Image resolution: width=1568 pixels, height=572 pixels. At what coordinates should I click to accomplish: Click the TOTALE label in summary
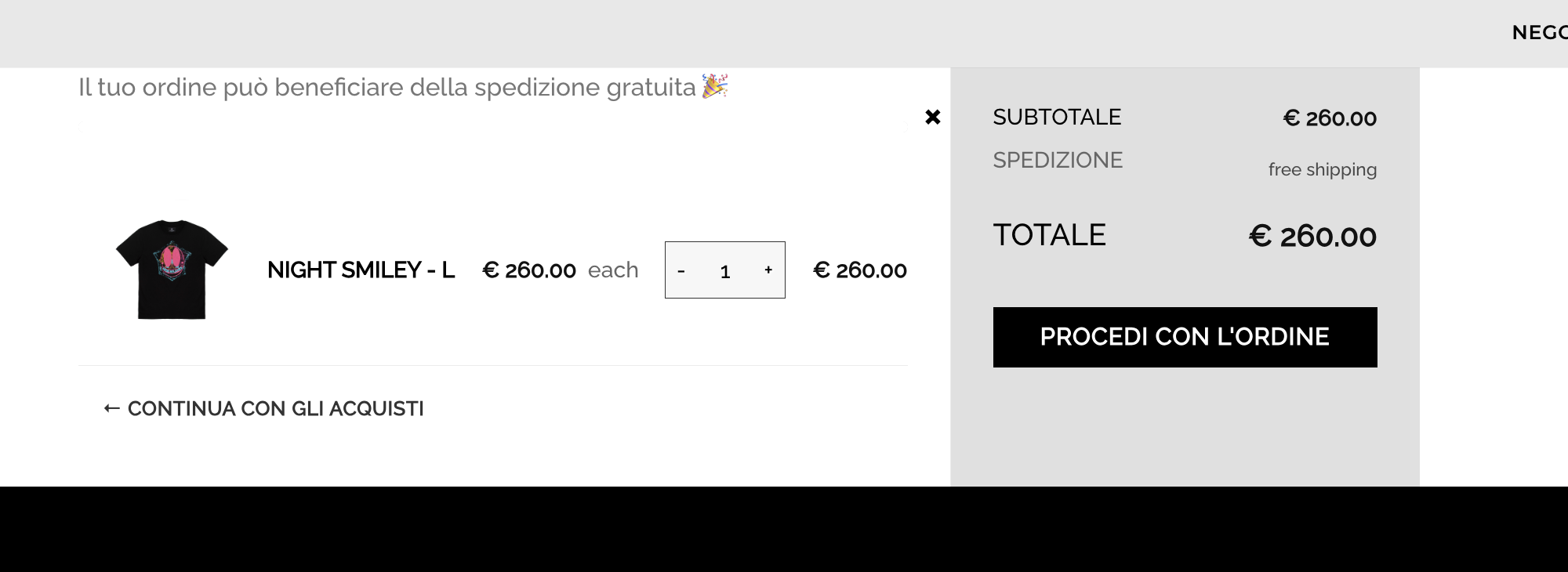point(1049,235)
